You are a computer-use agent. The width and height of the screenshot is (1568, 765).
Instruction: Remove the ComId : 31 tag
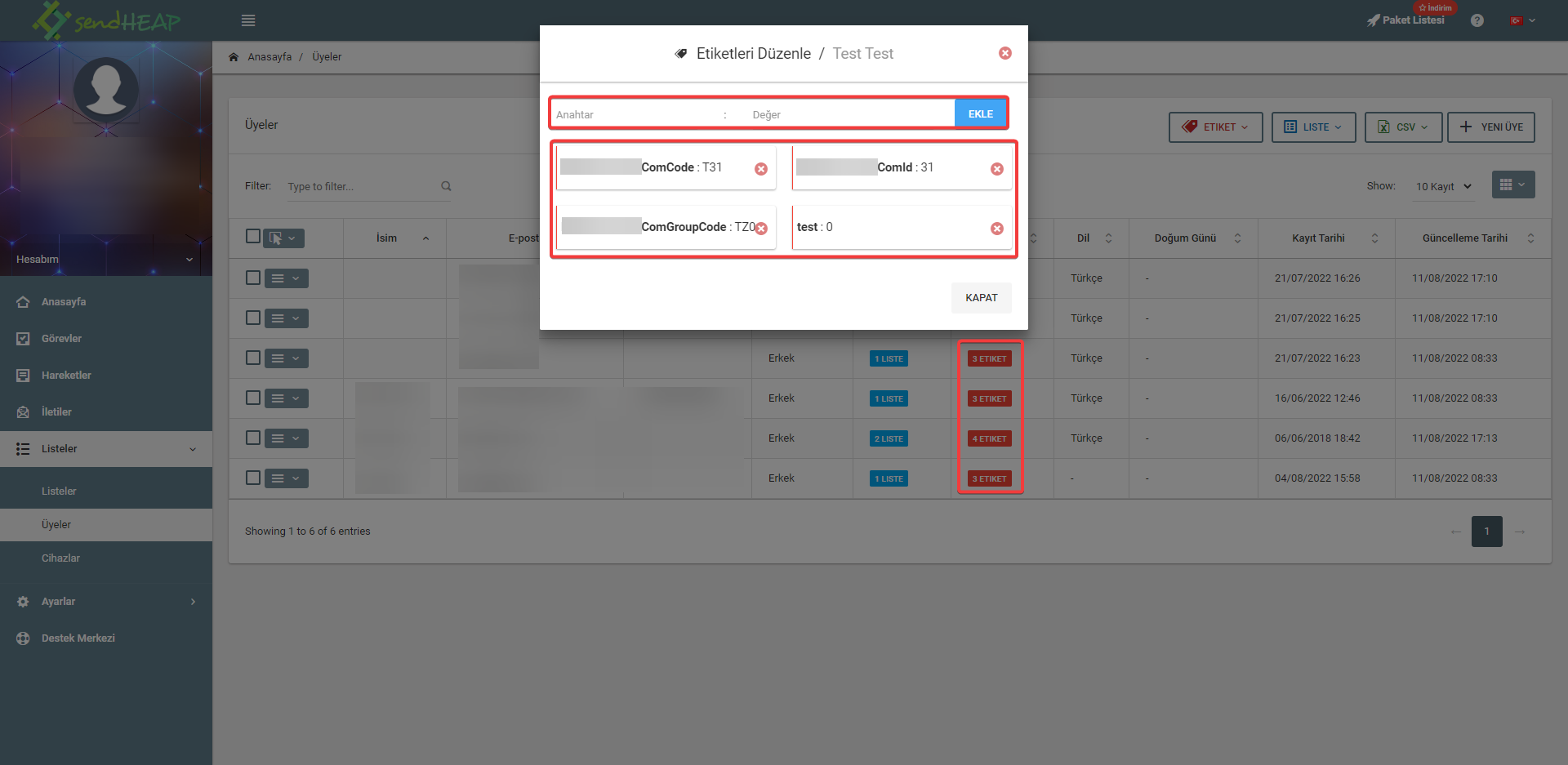pyautogui.click(x=997, y=169)
